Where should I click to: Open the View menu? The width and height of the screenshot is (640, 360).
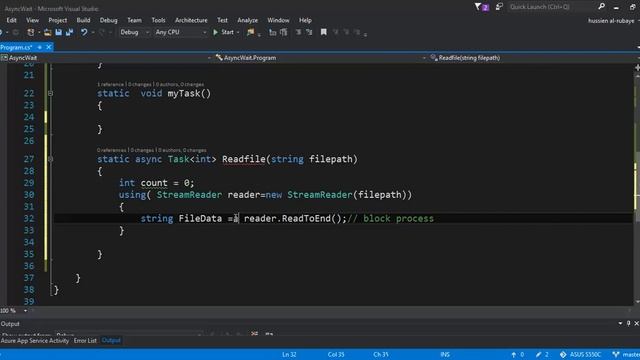[x=32, y=20]
